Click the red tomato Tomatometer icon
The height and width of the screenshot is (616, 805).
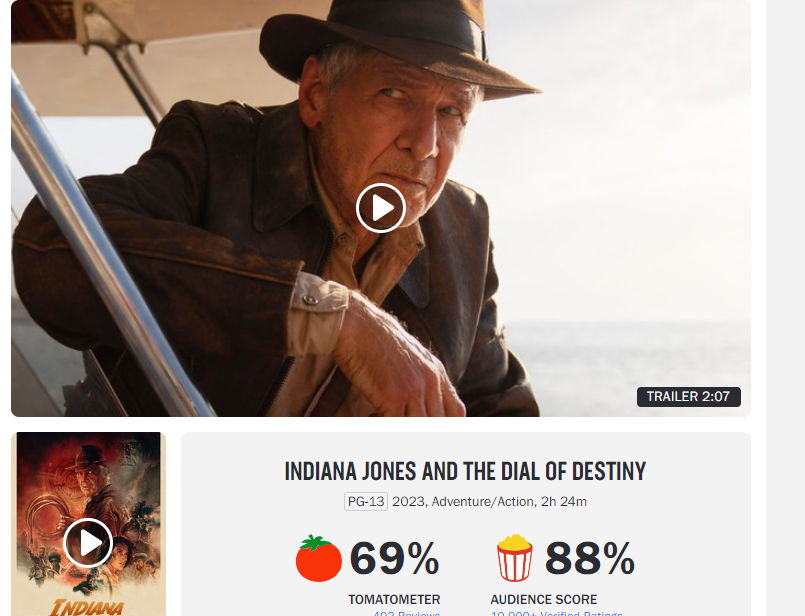318,559
